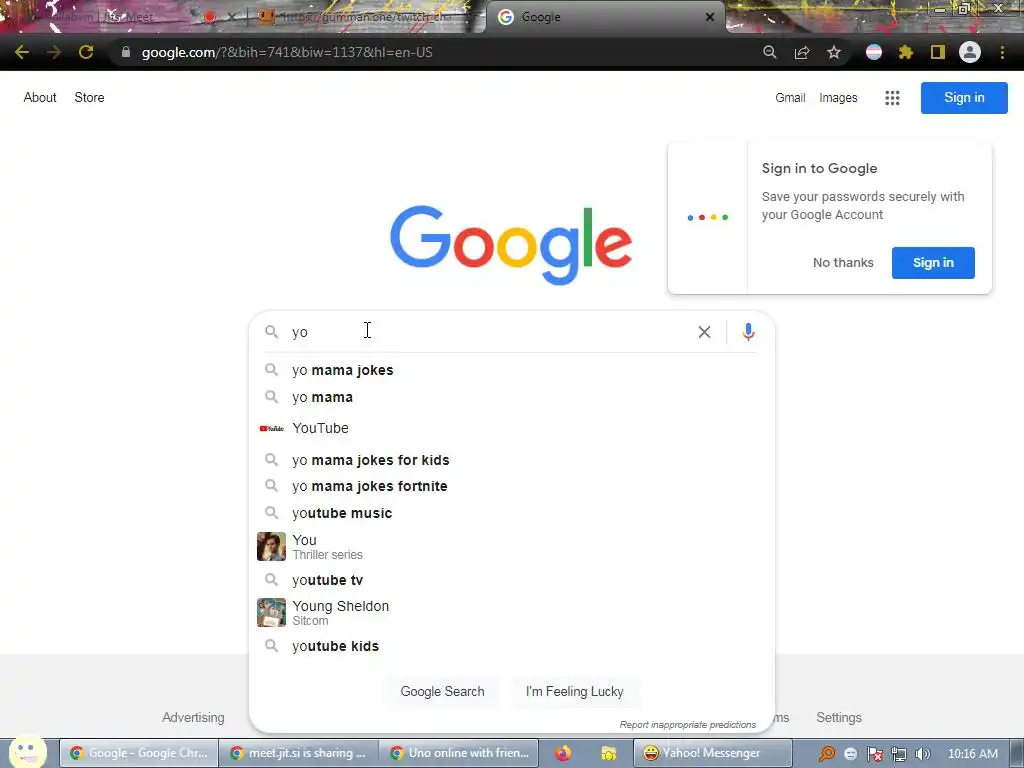Open the Settings footer link

click(839, 717)
